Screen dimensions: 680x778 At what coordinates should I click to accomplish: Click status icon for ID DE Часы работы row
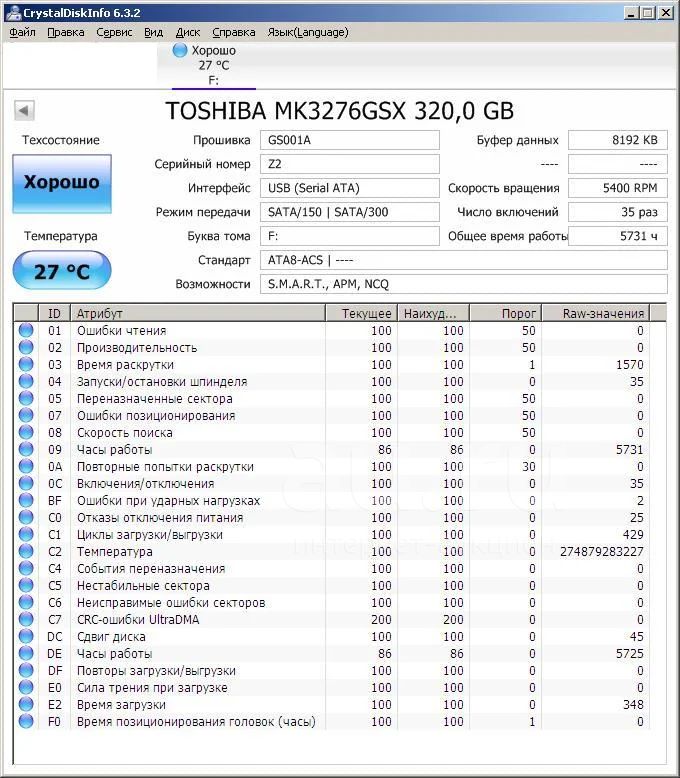(26, 653)
